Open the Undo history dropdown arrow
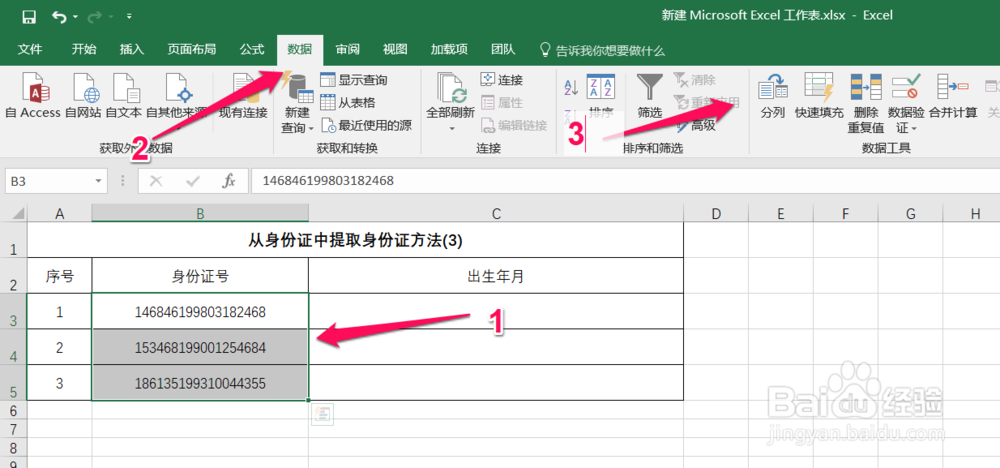 [75, 17]
